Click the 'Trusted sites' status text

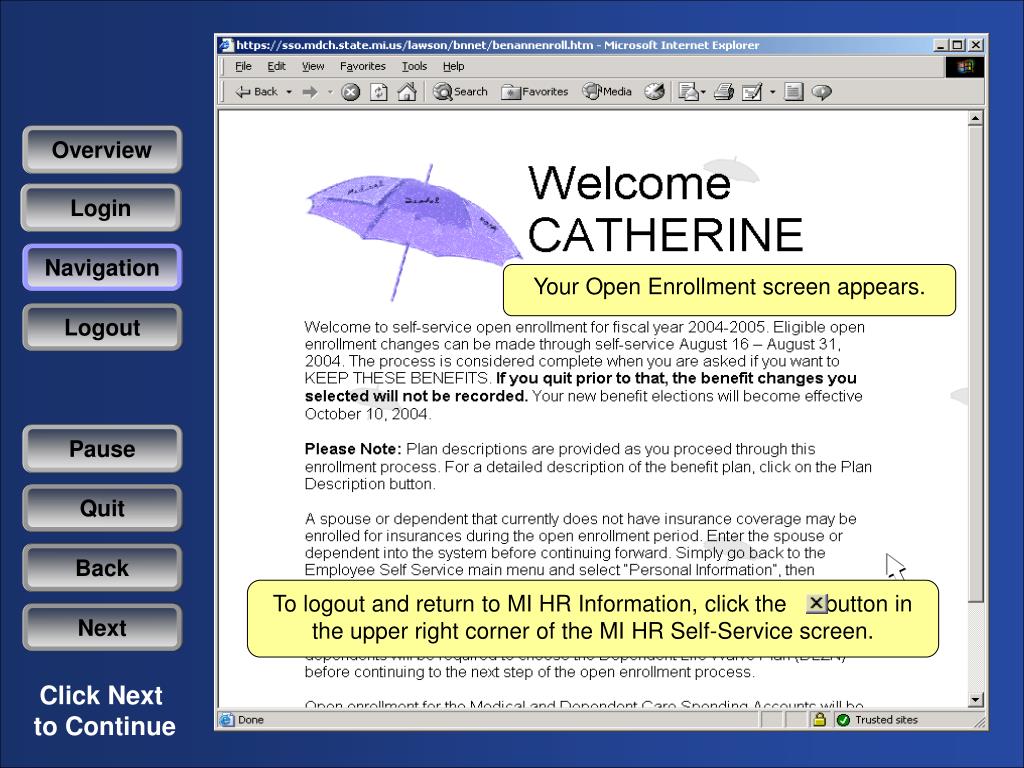tap(886, 720)
